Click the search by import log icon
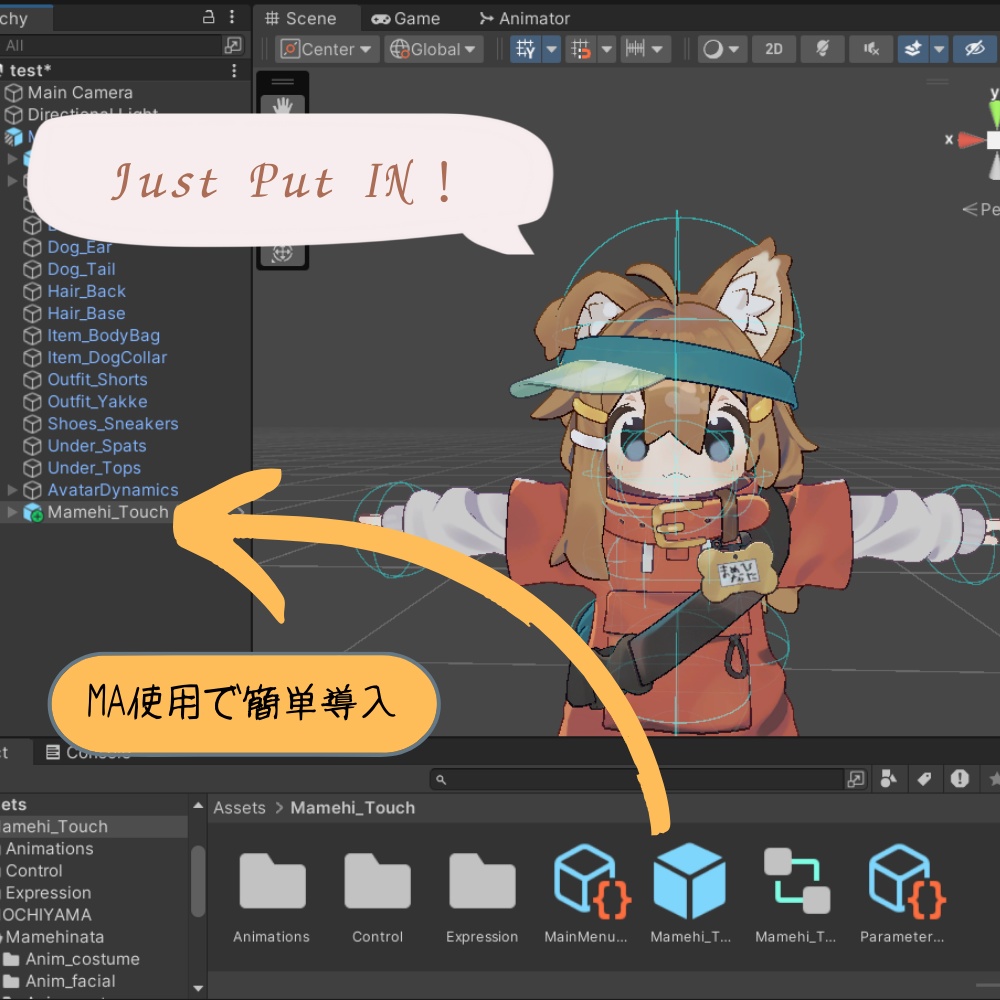Screen dimensions: 1000x1000 [959, 779]
